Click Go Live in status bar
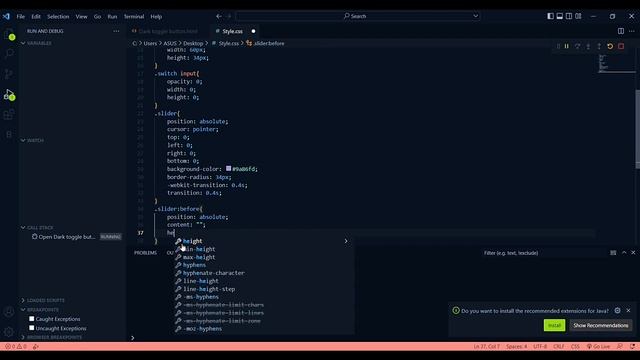The width and height of the screenshot is (640, 360). pyautogui.click(x=598, y=347)
